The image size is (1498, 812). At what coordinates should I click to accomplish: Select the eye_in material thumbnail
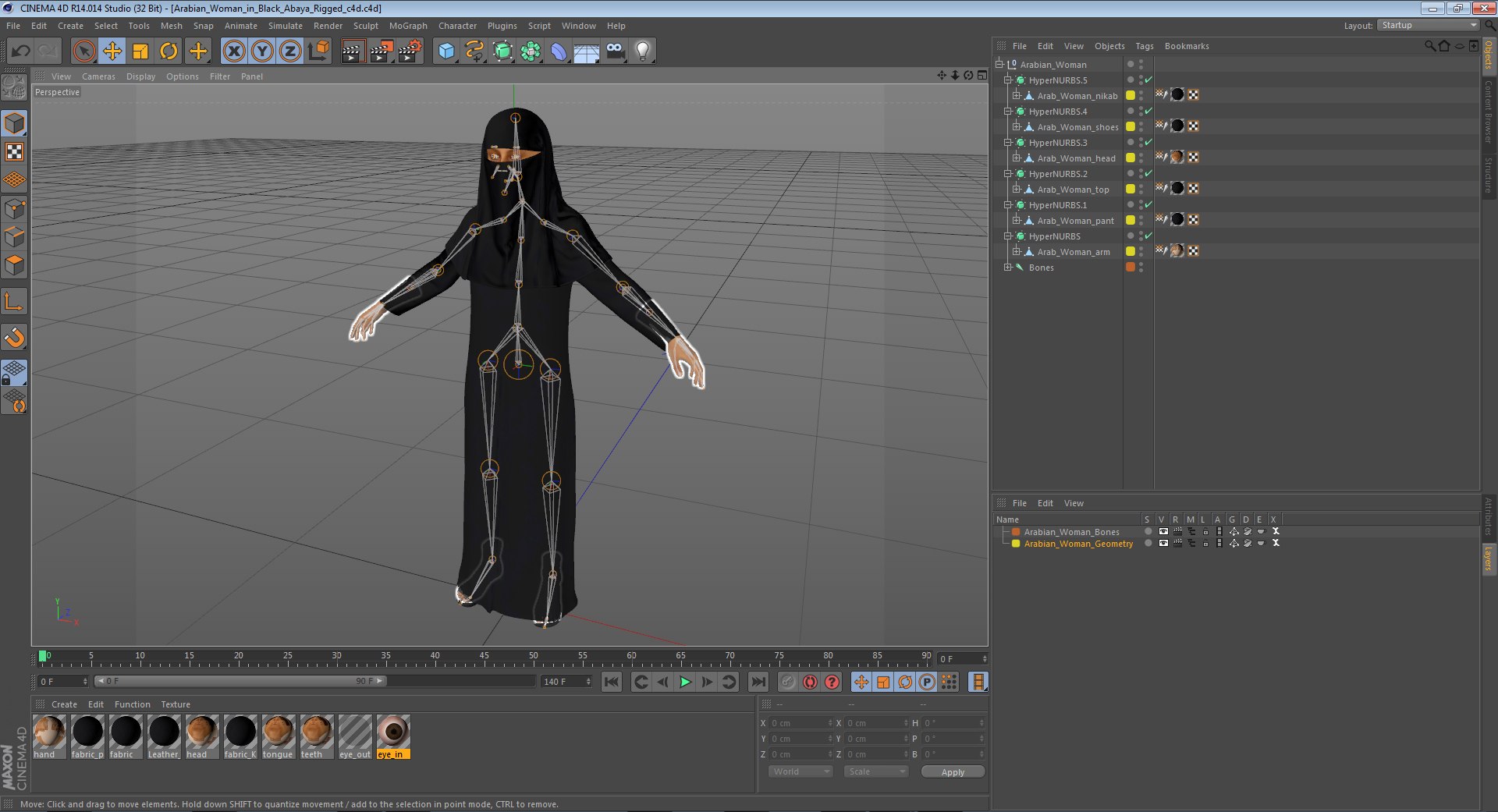pos(393,737)
